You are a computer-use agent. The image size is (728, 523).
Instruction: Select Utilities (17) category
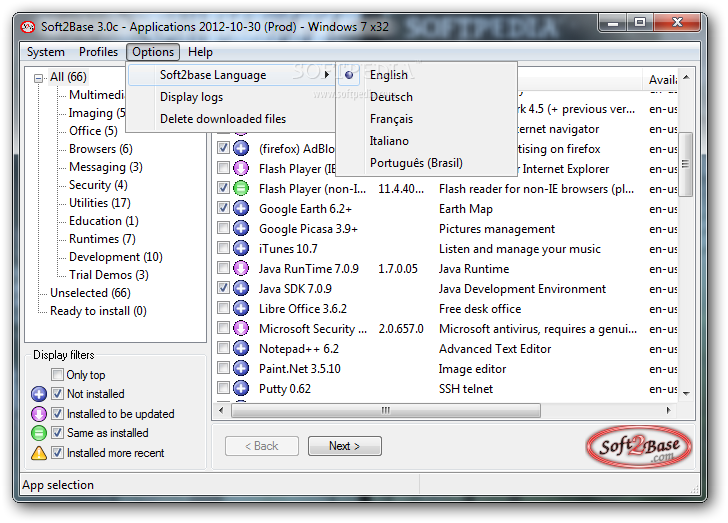click(100, 203)
